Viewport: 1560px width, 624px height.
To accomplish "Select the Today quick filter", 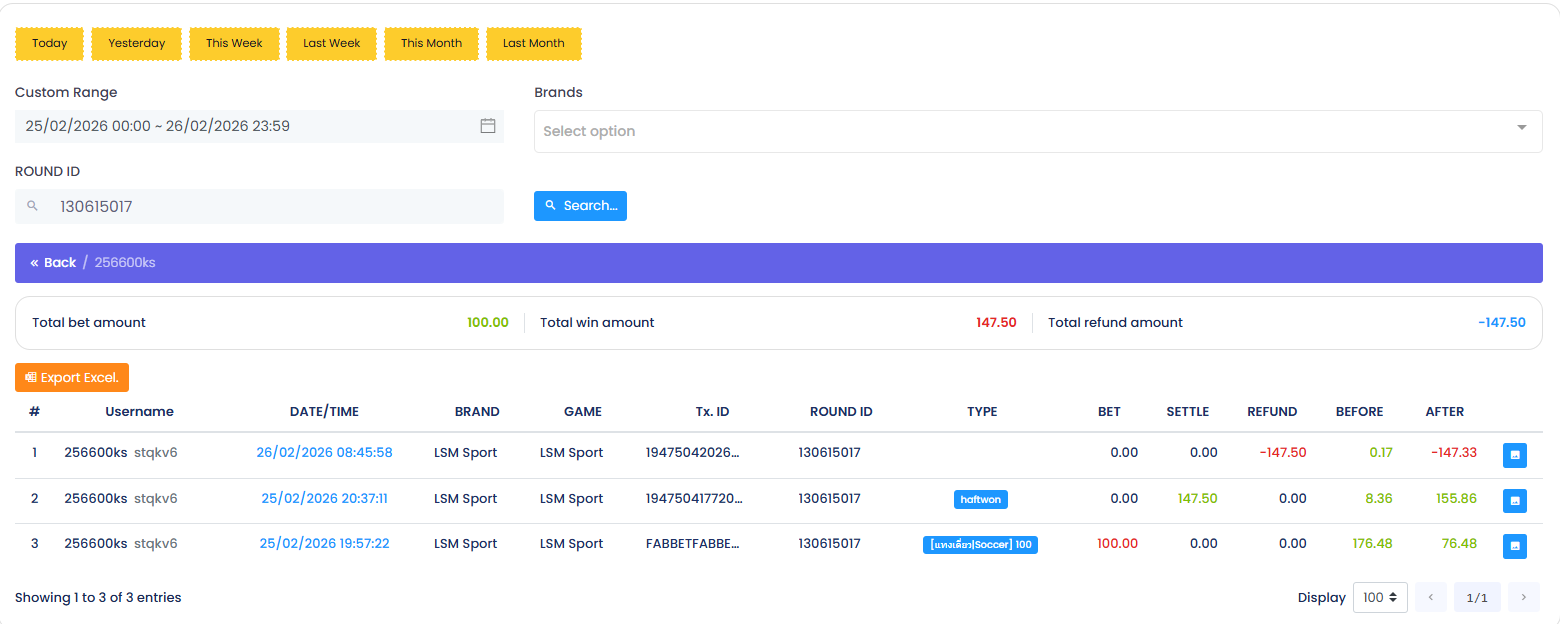I will tap(49, 44).
